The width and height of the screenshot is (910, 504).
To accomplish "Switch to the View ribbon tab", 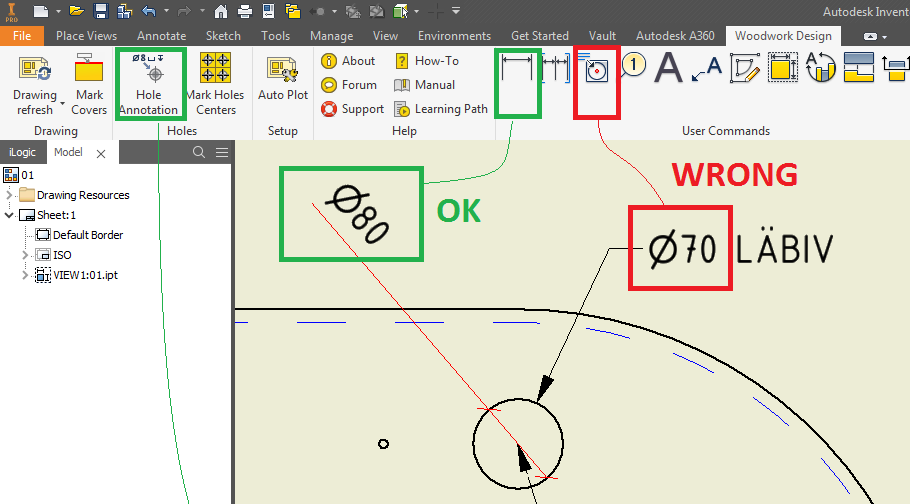I will point(385,36).
